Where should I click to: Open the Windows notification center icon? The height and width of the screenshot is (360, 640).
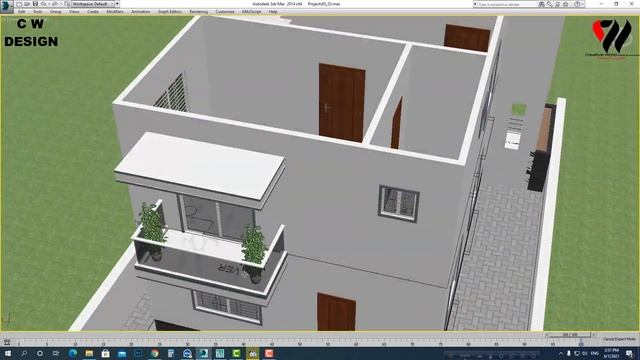point(629,353)
